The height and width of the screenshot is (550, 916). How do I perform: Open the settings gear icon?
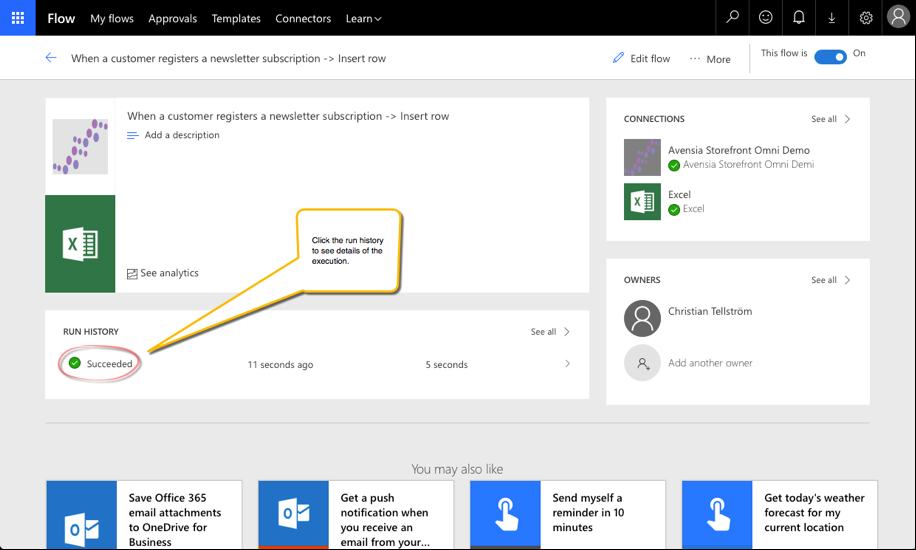click(x=866, y=18)
